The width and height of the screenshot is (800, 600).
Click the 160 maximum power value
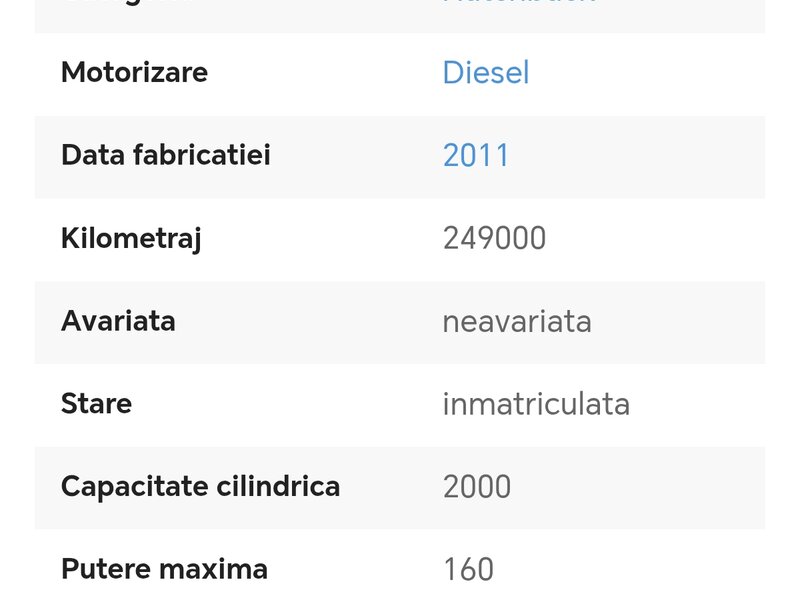click(468, 569)
